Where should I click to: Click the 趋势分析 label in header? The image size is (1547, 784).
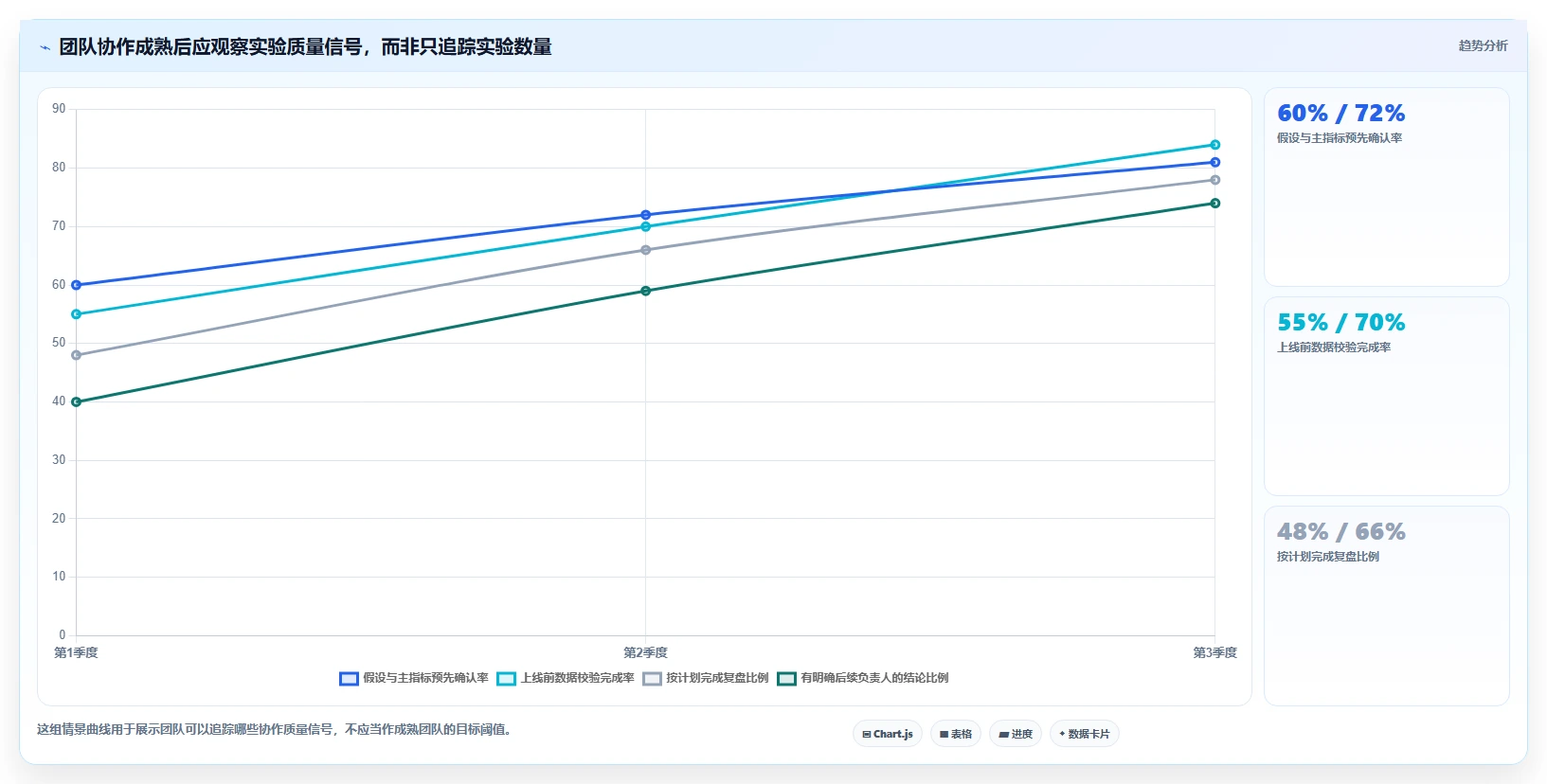(1484, 45)
